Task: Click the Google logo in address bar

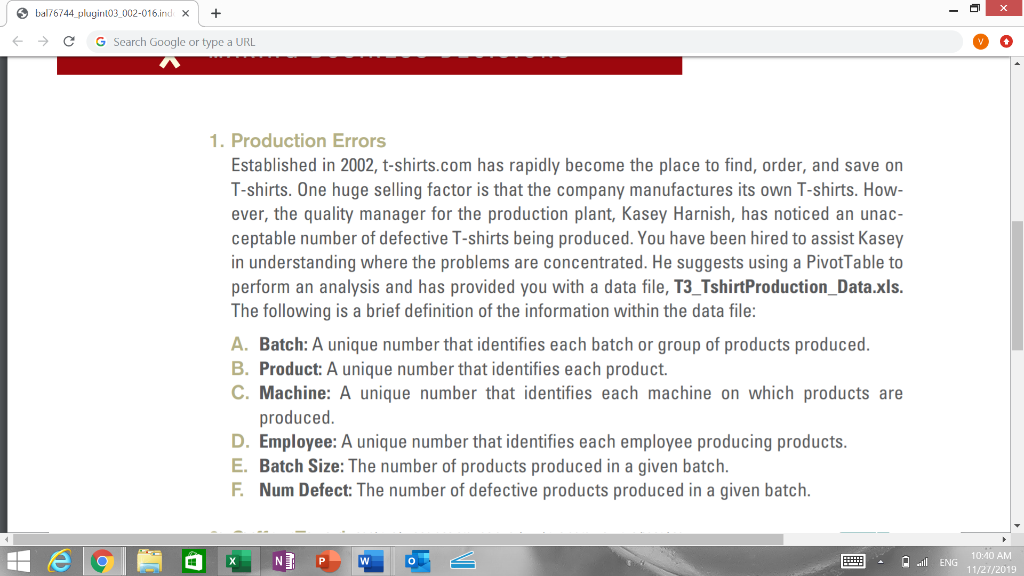Action: point(101,42)
